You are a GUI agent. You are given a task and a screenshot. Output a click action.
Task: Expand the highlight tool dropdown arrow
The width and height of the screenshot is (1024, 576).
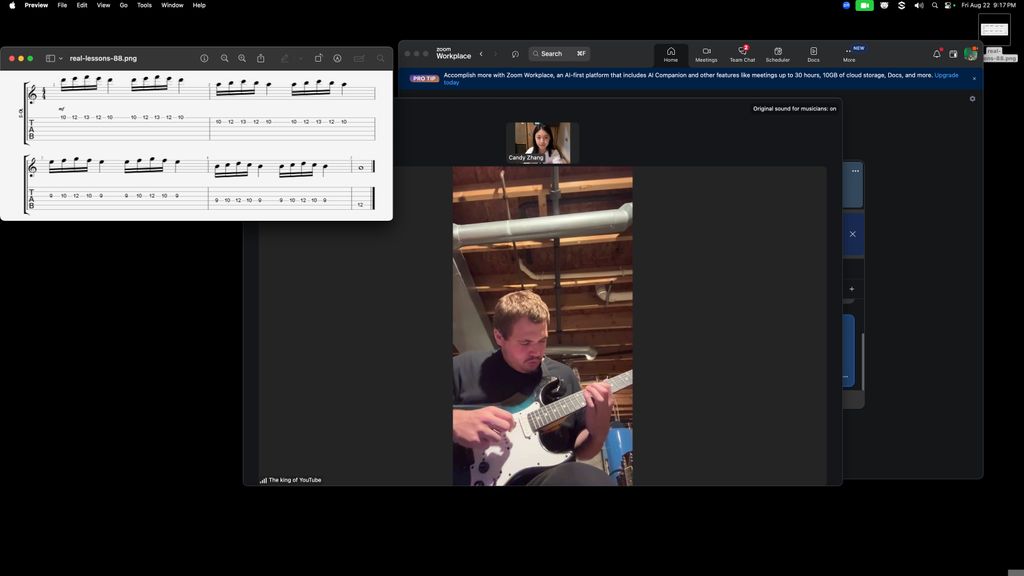click(300, 59)
